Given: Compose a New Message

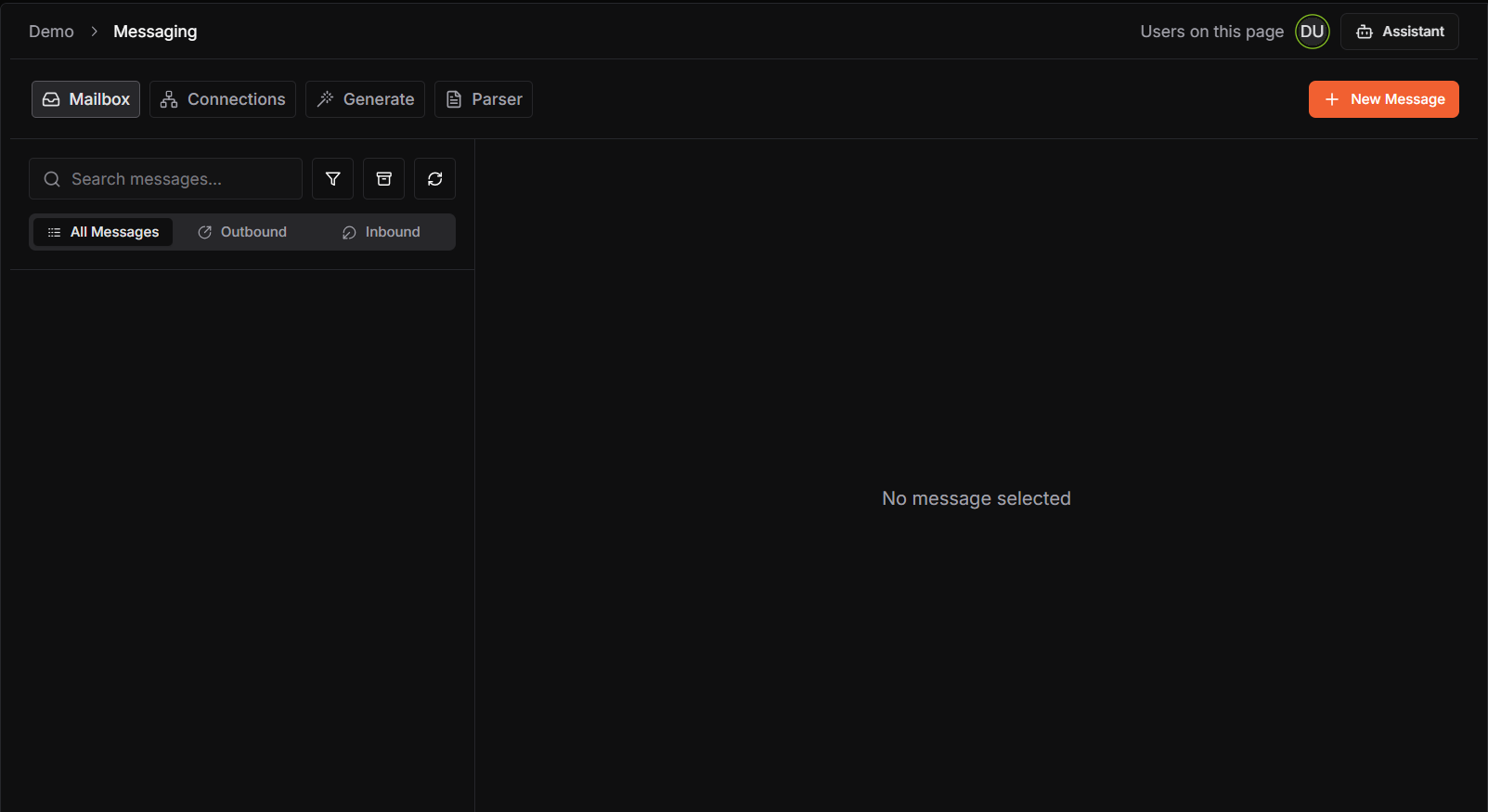Looking at the screenshot, I should [1383, 99].
